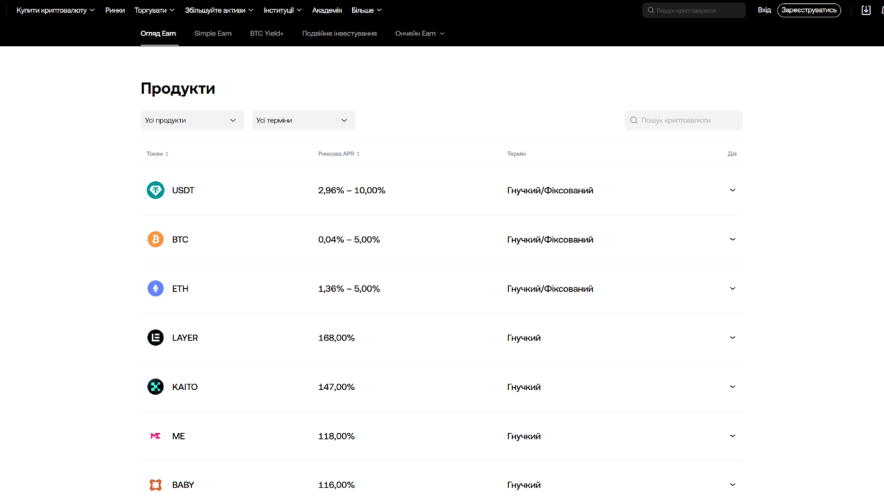Screen dimensions: 884x498
Task: Click the LAYER token icon
Action: tap(155, 338)
